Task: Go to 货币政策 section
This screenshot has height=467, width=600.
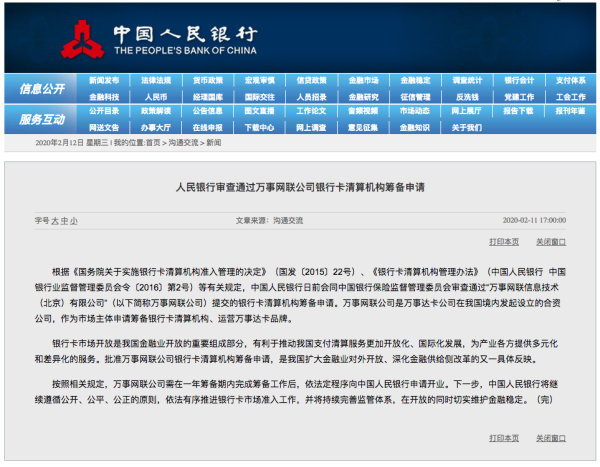Action: 208,80
